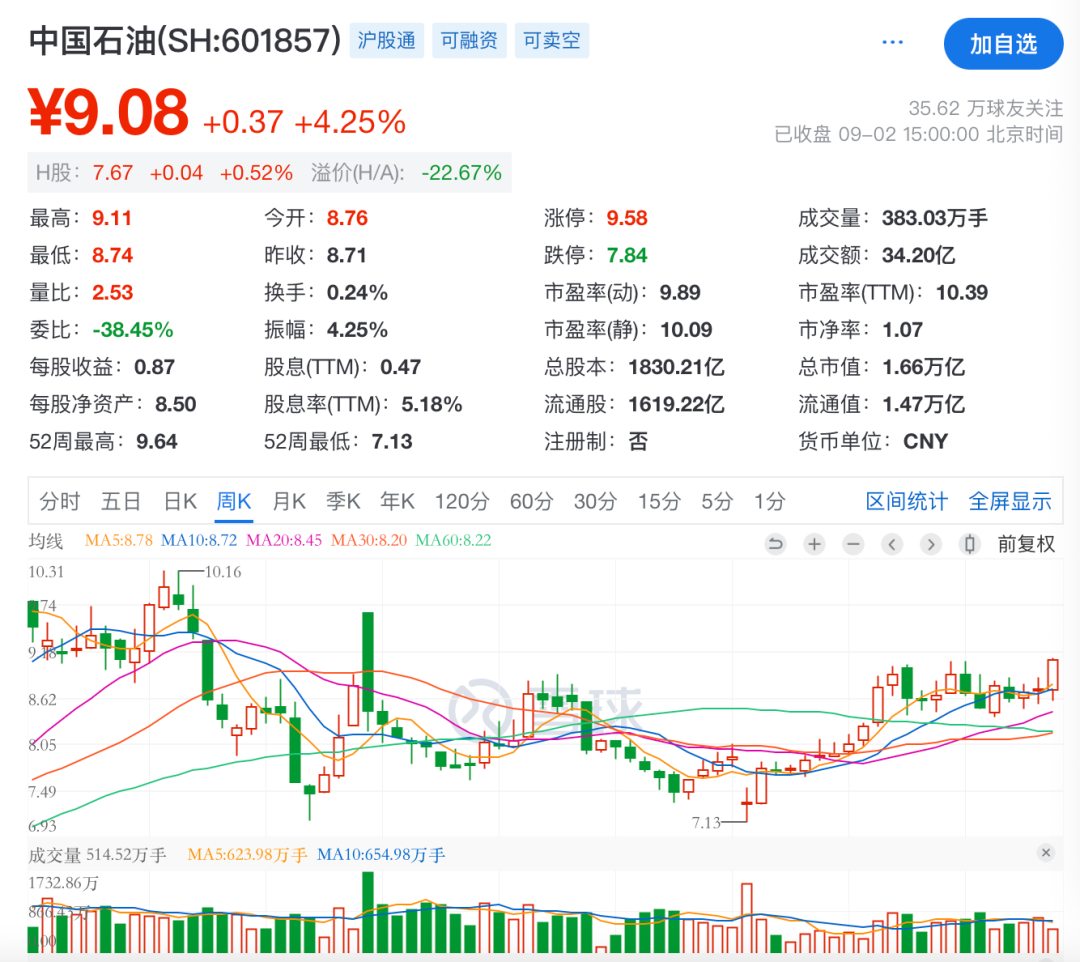Click the 总股本 value 1830.21亿
Screen dimensions: 1080x962
point(676,367)
